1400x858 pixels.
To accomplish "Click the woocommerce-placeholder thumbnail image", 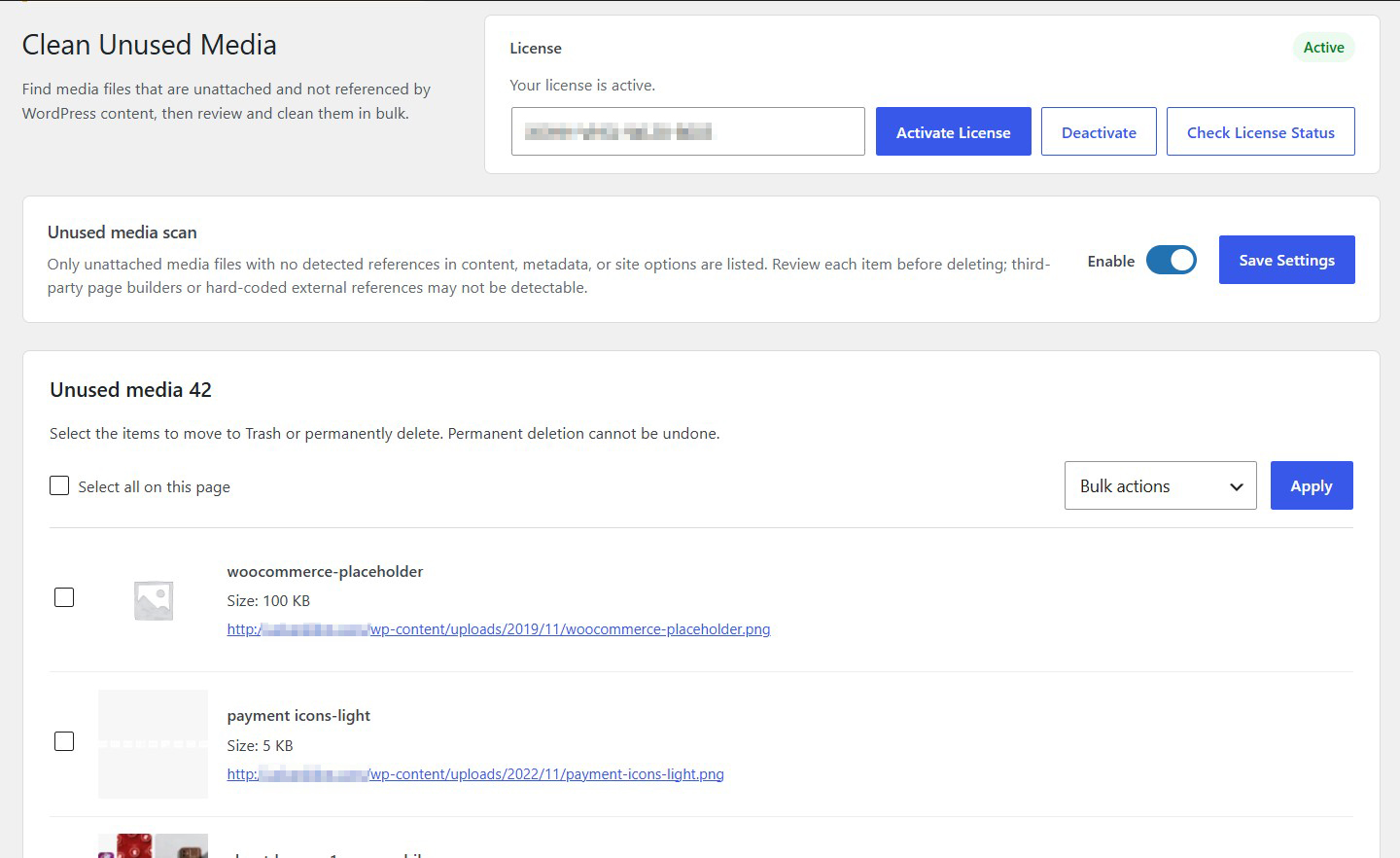I will [x=154, y=600].
